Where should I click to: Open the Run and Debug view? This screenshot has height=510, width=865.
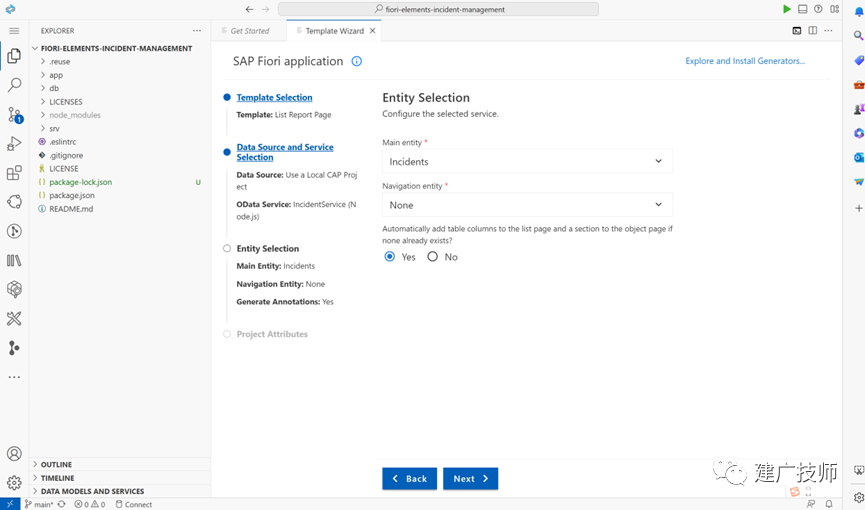14,144
